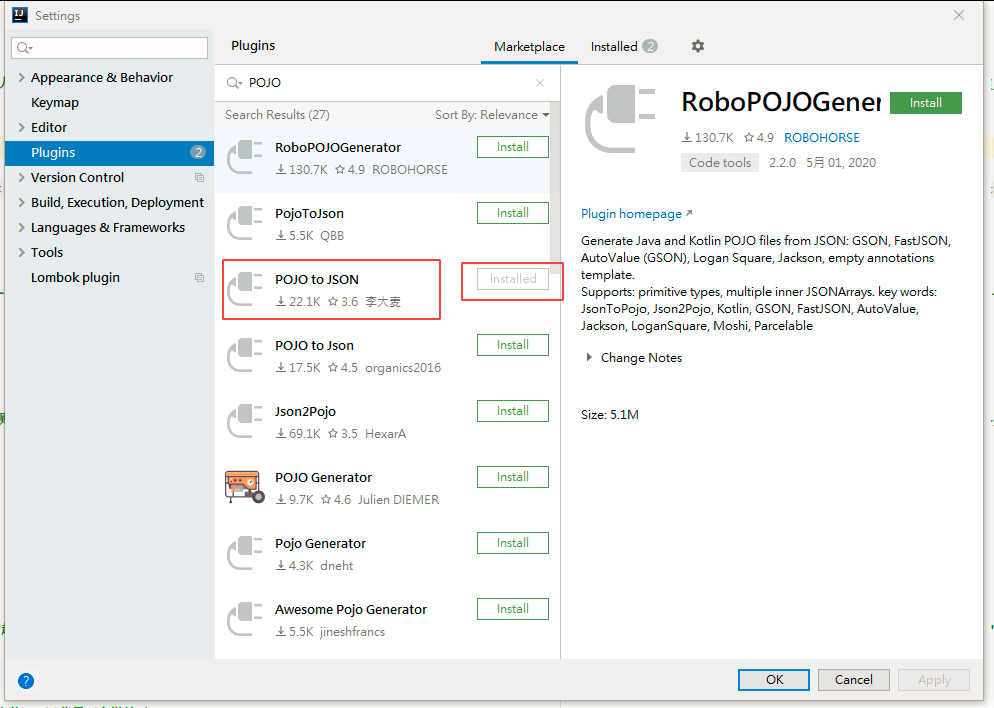Click the large RoboPOJOGenerator detail icon
This screenshot has height=708, width=994.
620,119
